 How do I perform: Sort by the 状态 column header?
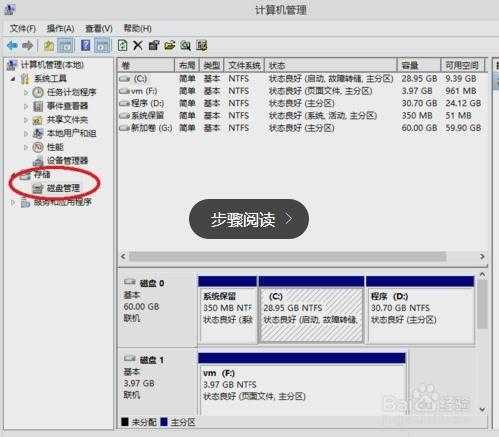(x=331, y=65)
